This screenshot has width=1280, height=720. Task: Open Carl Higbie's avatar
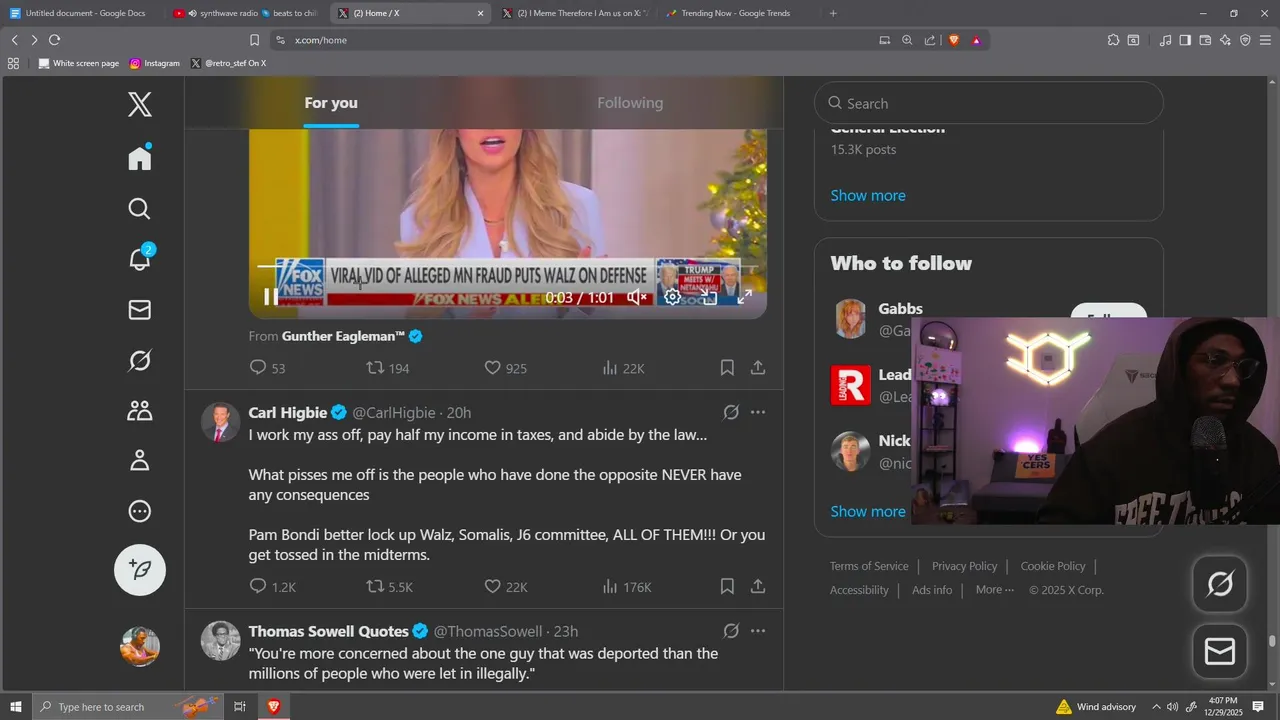[221, 422]
